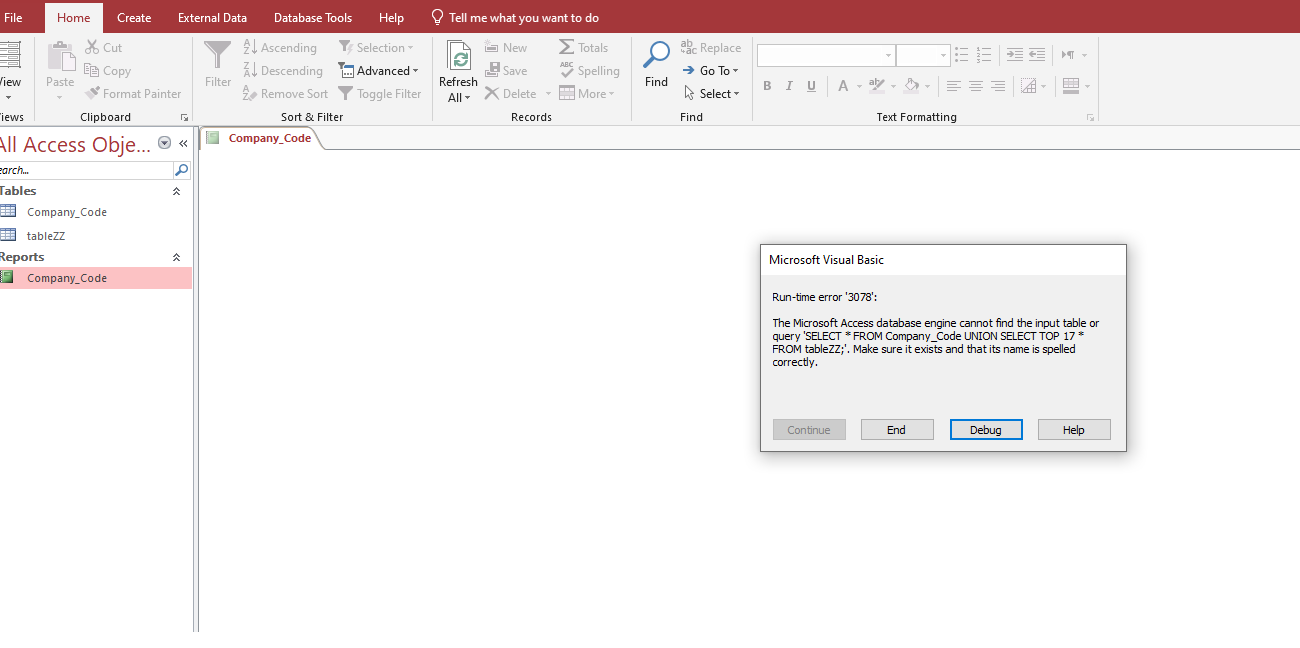Collapse the Tables group in navigation pane
Screen dimensions: 1300x648
(x=177, y=191)
